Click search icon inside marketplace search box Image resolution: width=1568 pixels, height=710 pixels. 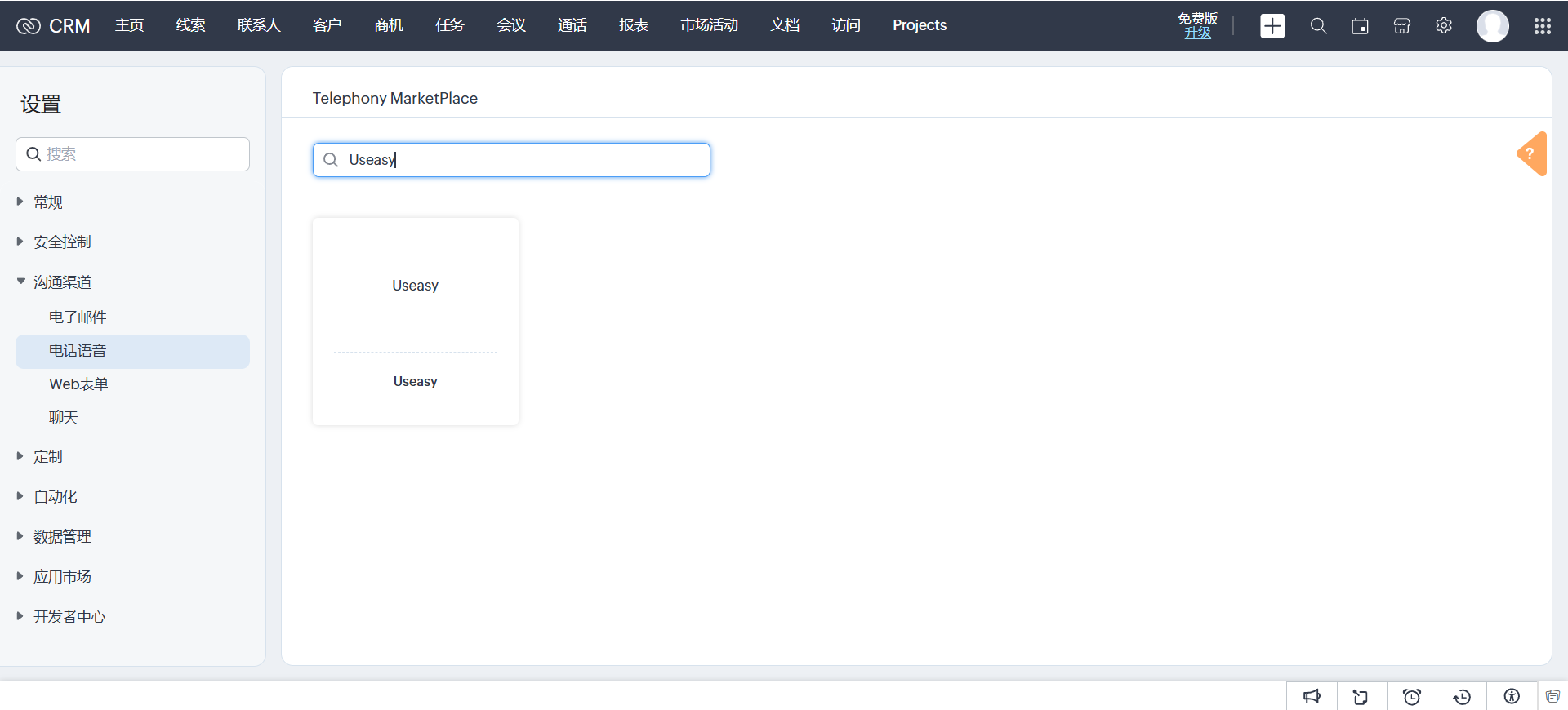click(331, 160)
